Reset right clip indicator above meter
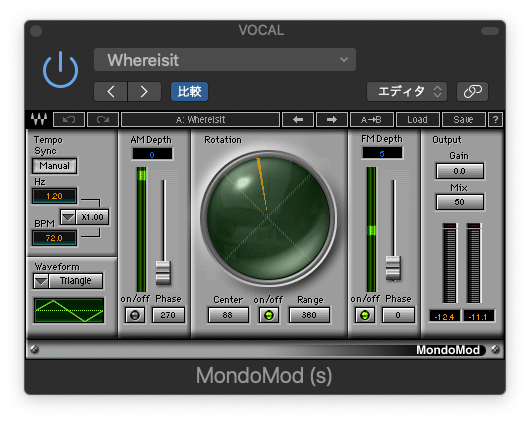 point(473,225)
